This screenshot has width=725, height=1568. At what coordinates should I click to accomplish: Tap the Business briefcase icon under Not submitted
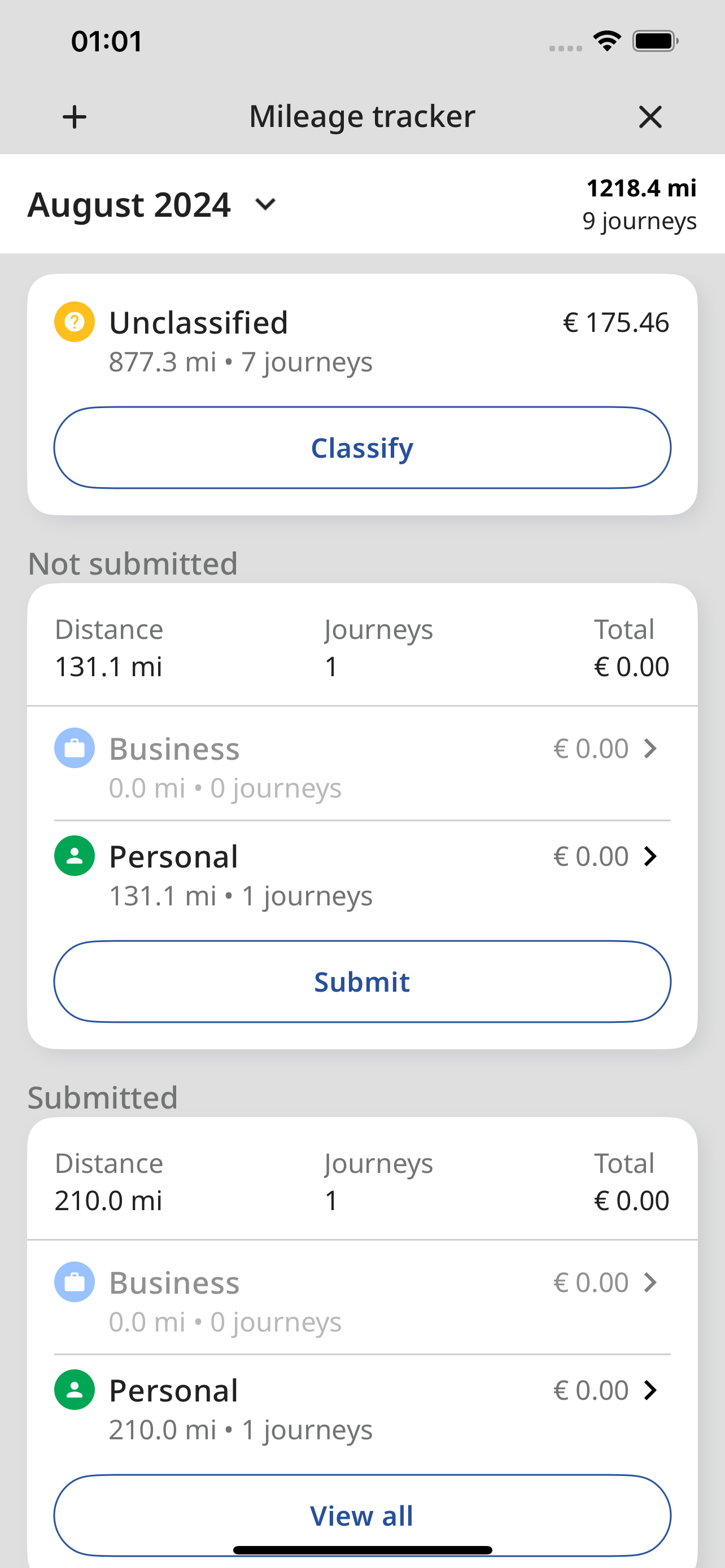point(75,747)
